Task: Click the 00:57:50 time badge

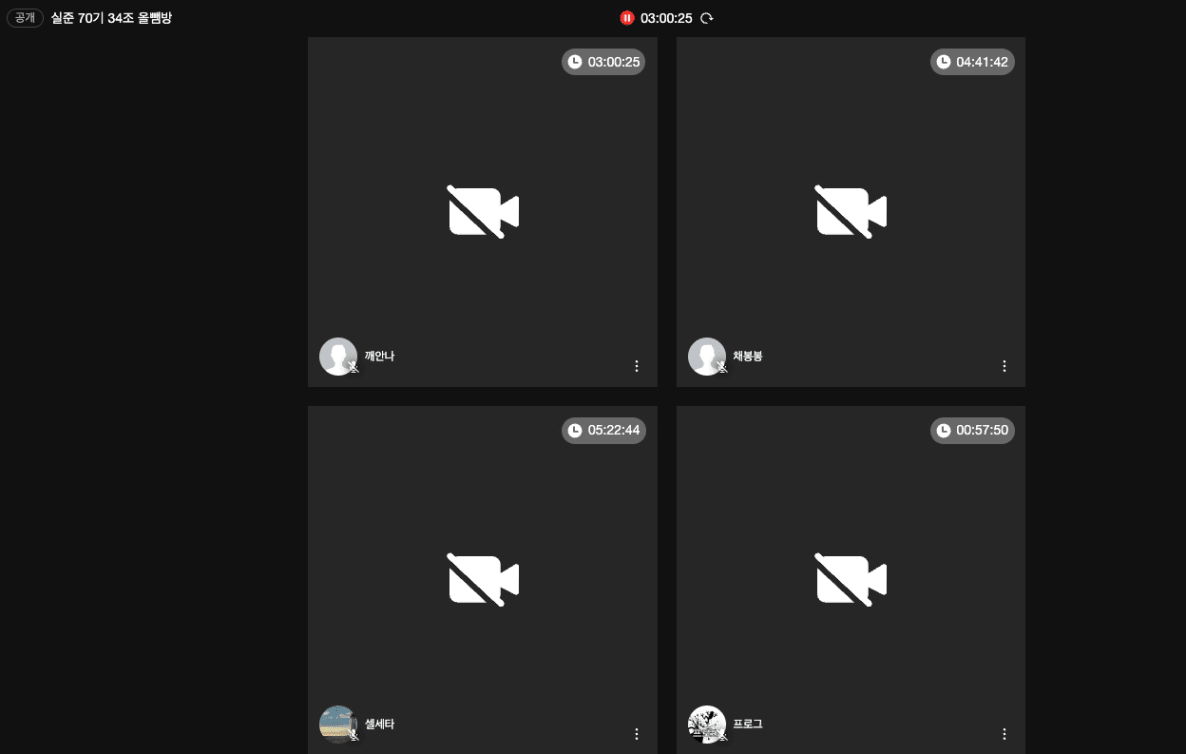Action: click(972, 430)
